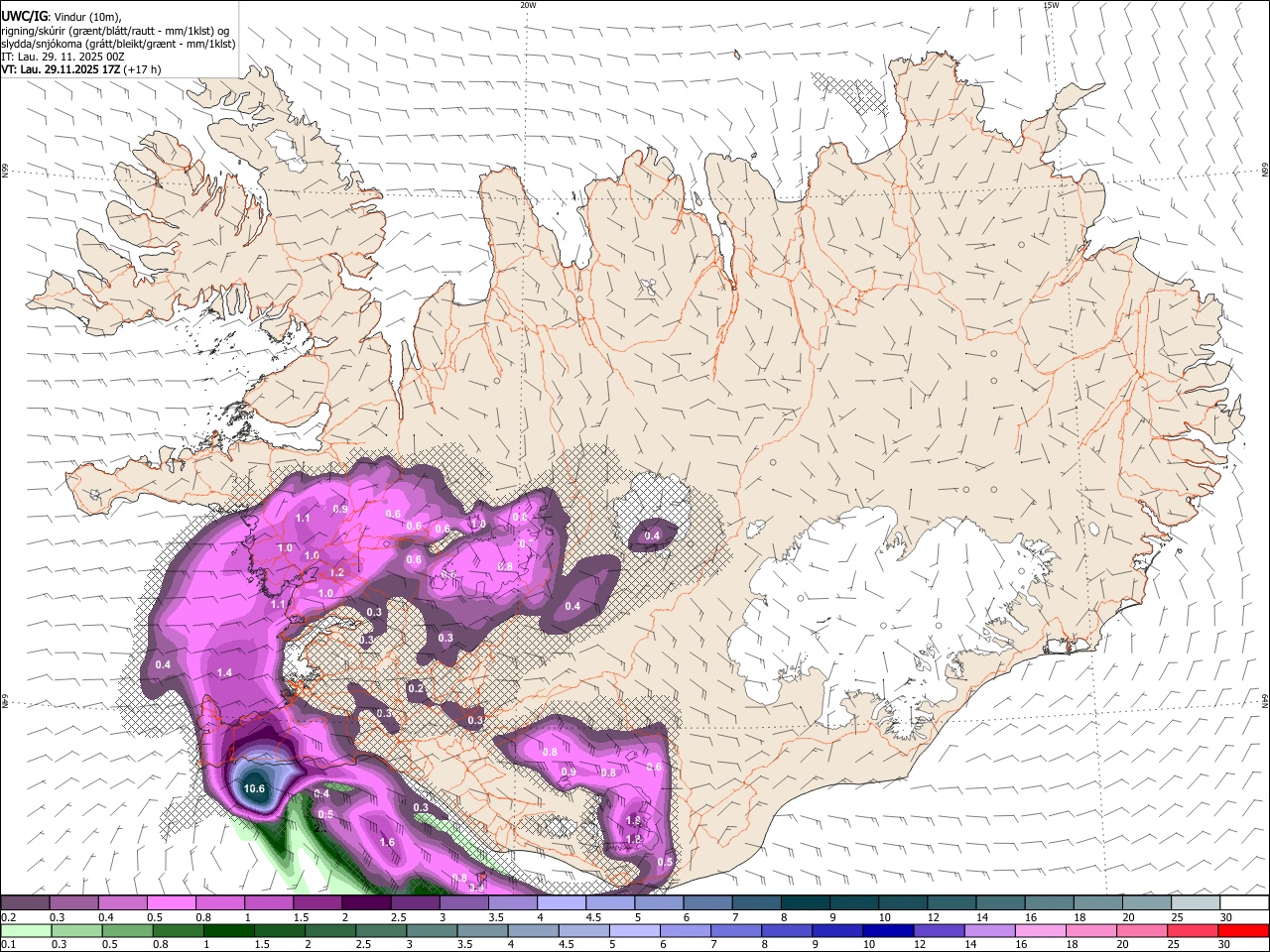The image size is (1270, 952).
Task: Select the 1.2 precipitation value on the map
Action: 336,572
